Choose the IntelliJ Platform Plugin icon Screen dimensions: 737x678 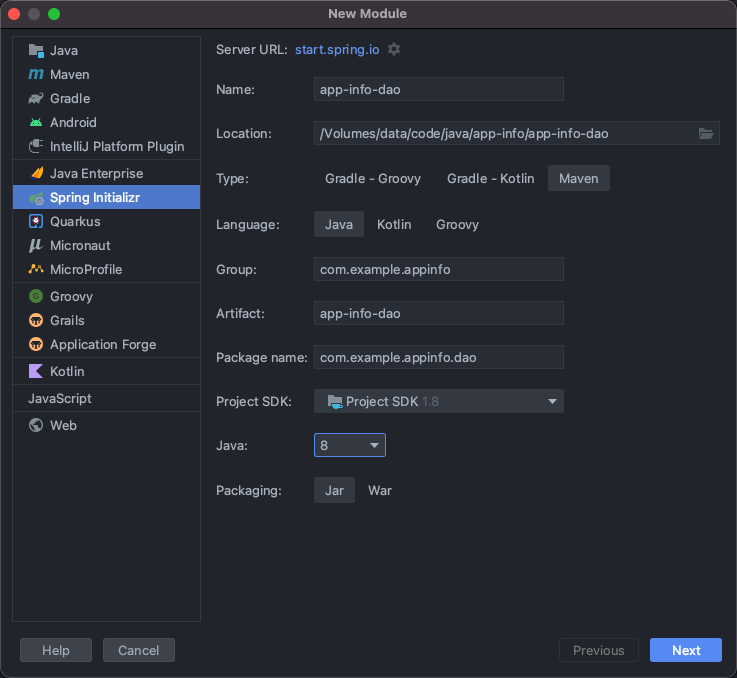pos(36,146)
